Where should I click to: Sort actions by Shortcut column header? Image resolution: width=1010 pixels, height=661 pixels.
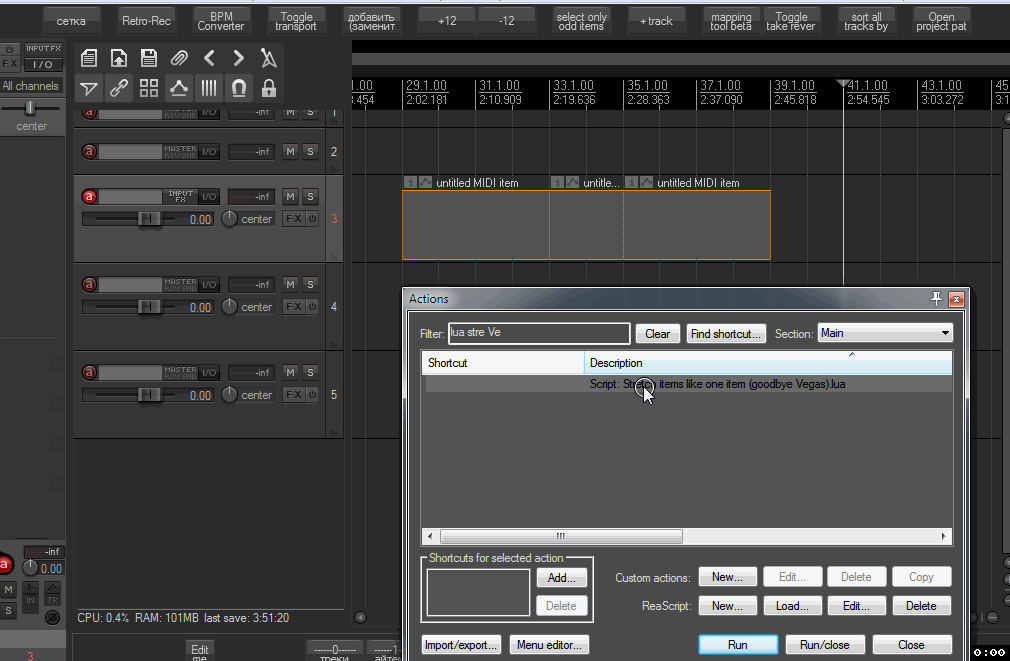[x=502, y=363]
